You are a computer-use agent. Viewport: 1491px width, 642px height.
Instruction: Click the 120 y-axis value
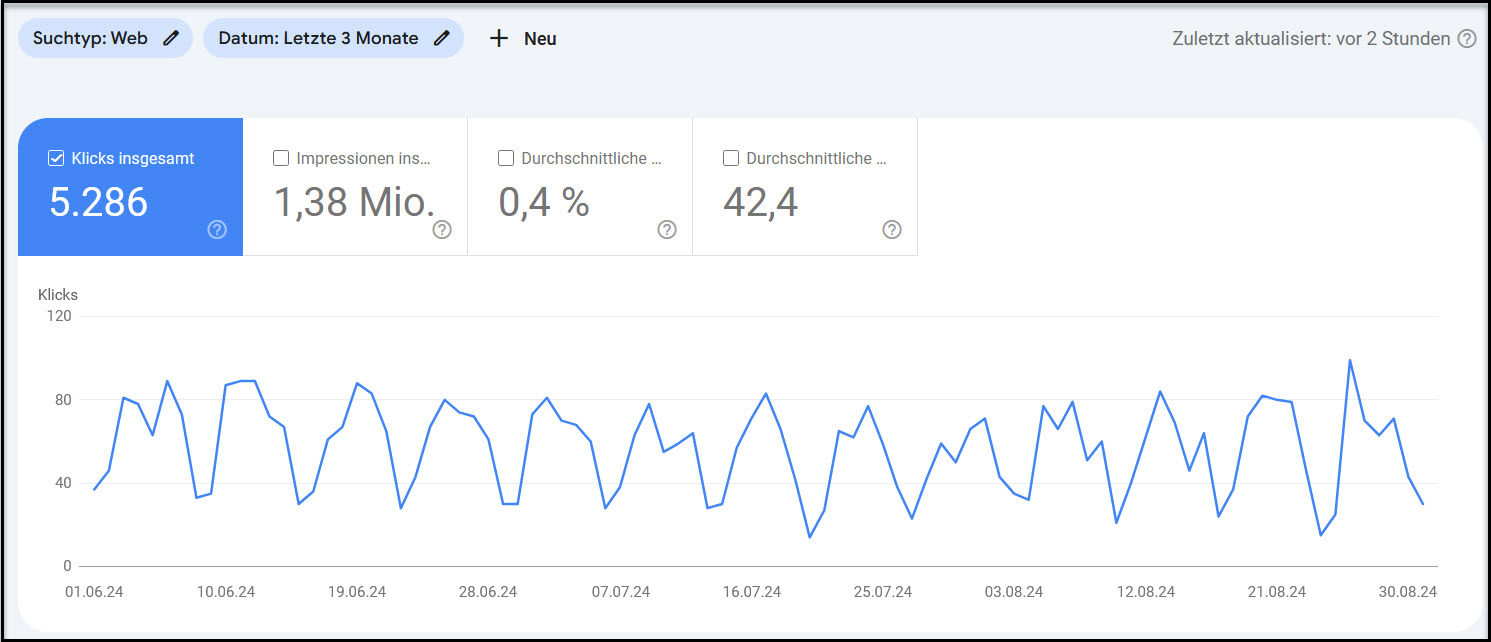click(x=60, y=316)
